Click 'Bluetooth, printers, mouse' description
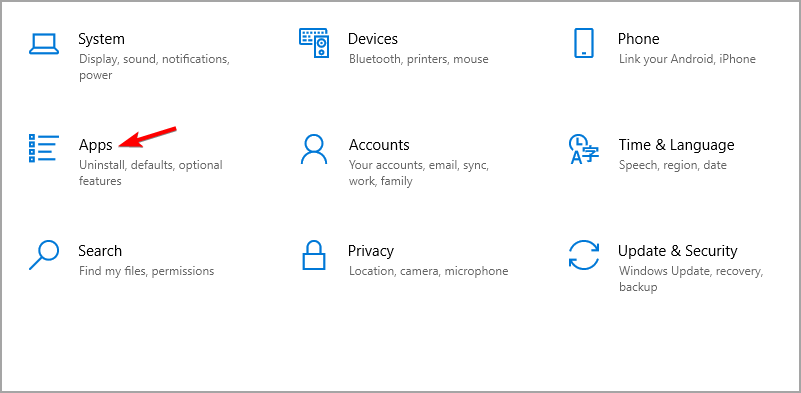 (x=418, y=59)
